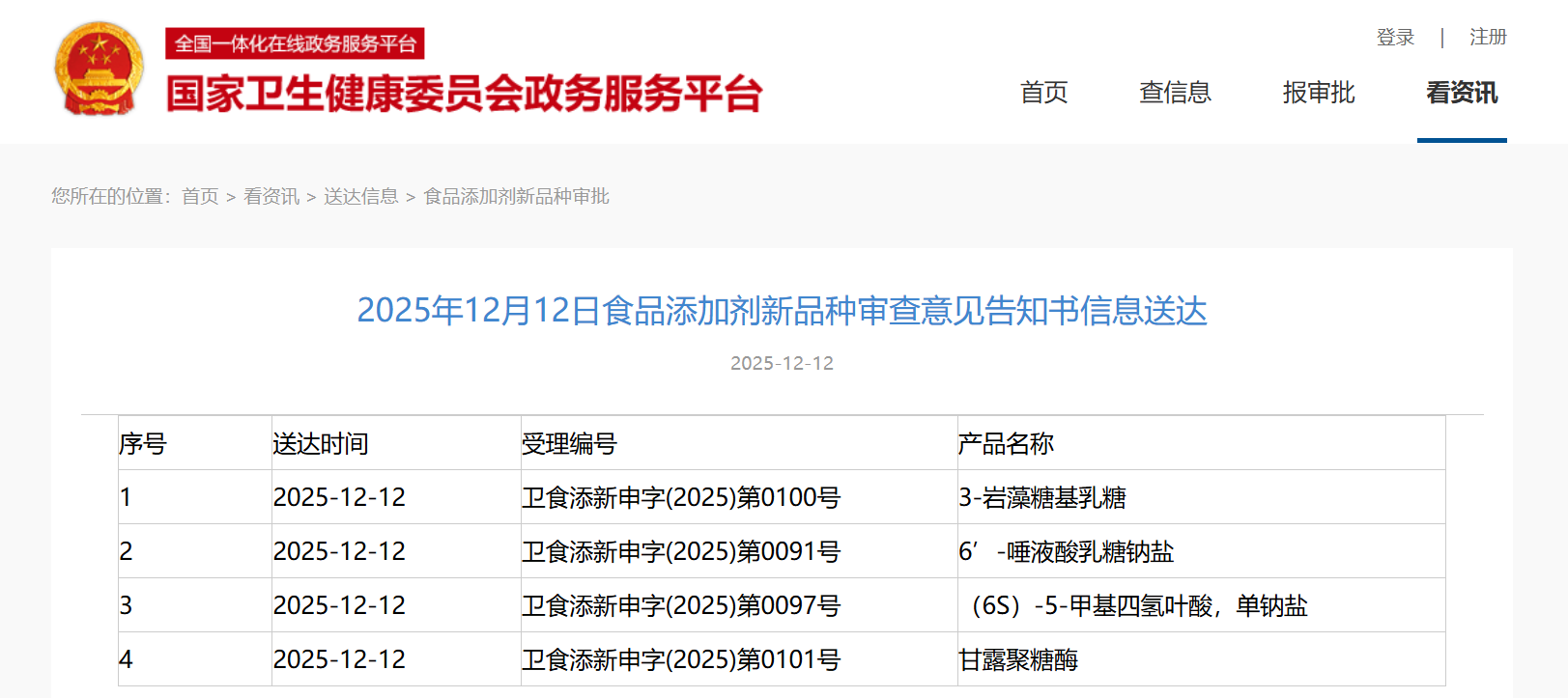Open 送达信息 breadcrumb link
The width and height of the screenshot is (1568, 698).
pos(360,197)
